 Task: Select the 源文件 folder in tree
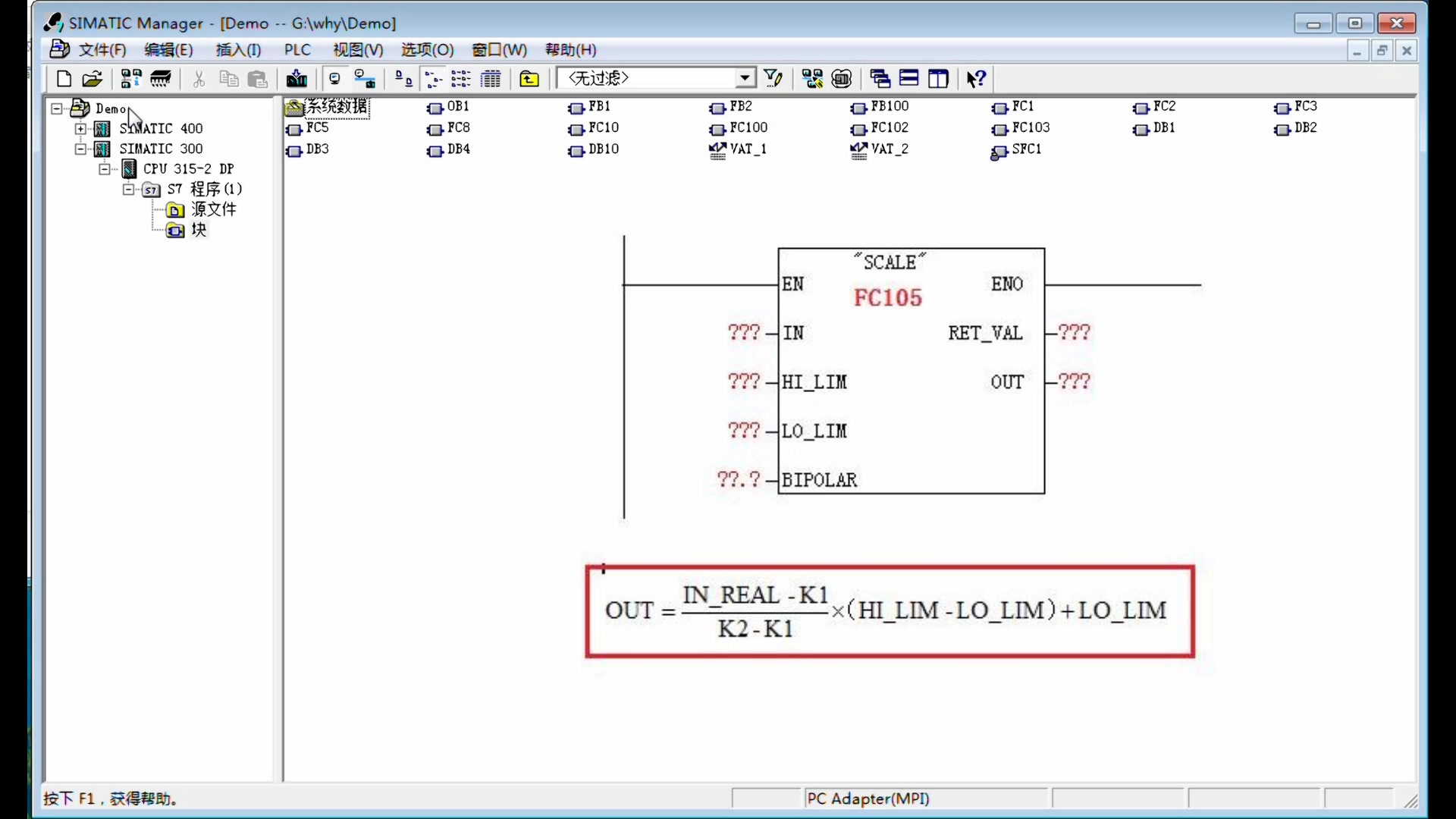tap(212, 209)
